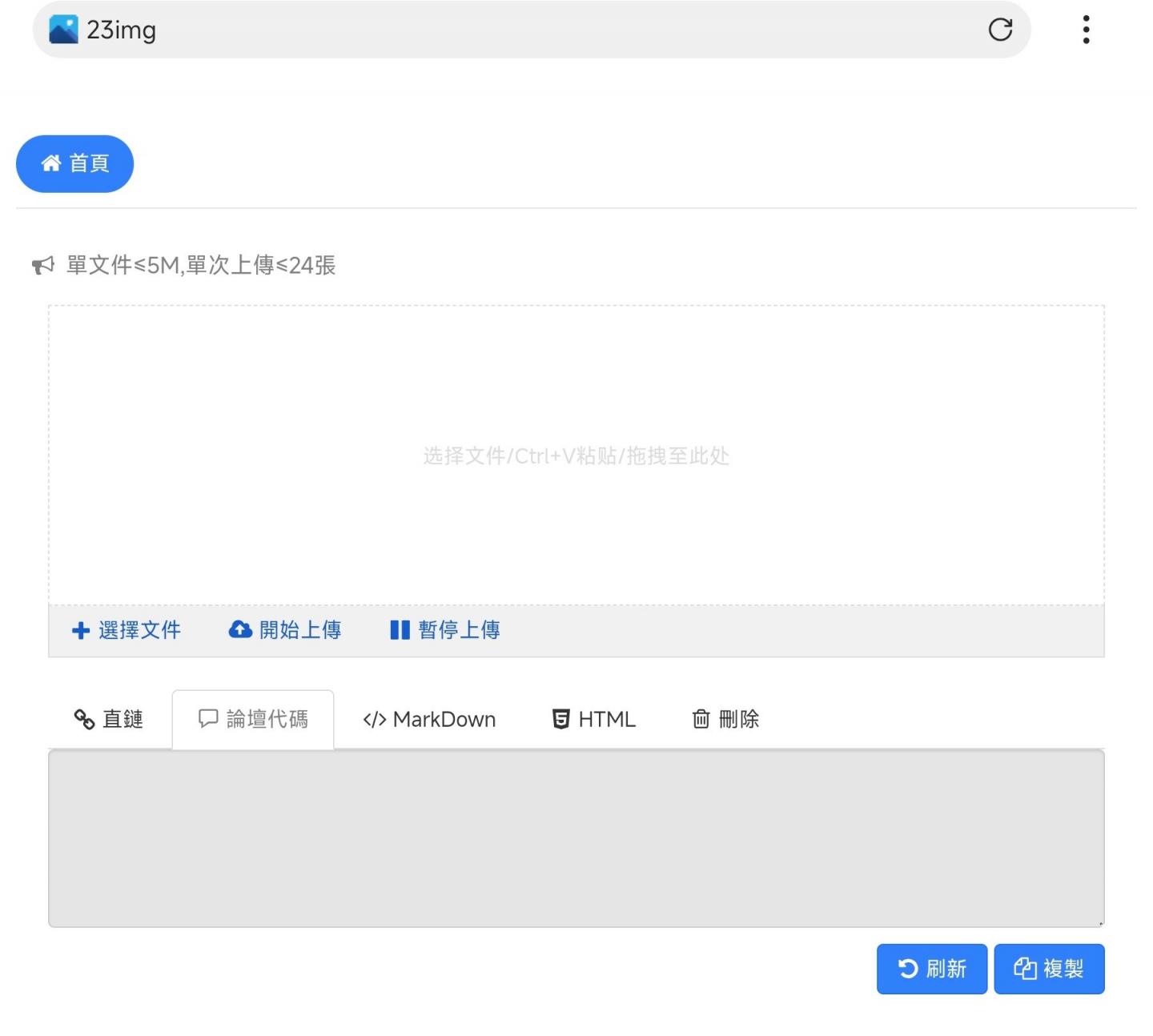Click the 23img site logo icon
This screenshot has width=1153, height=1036.
(63, 30)
